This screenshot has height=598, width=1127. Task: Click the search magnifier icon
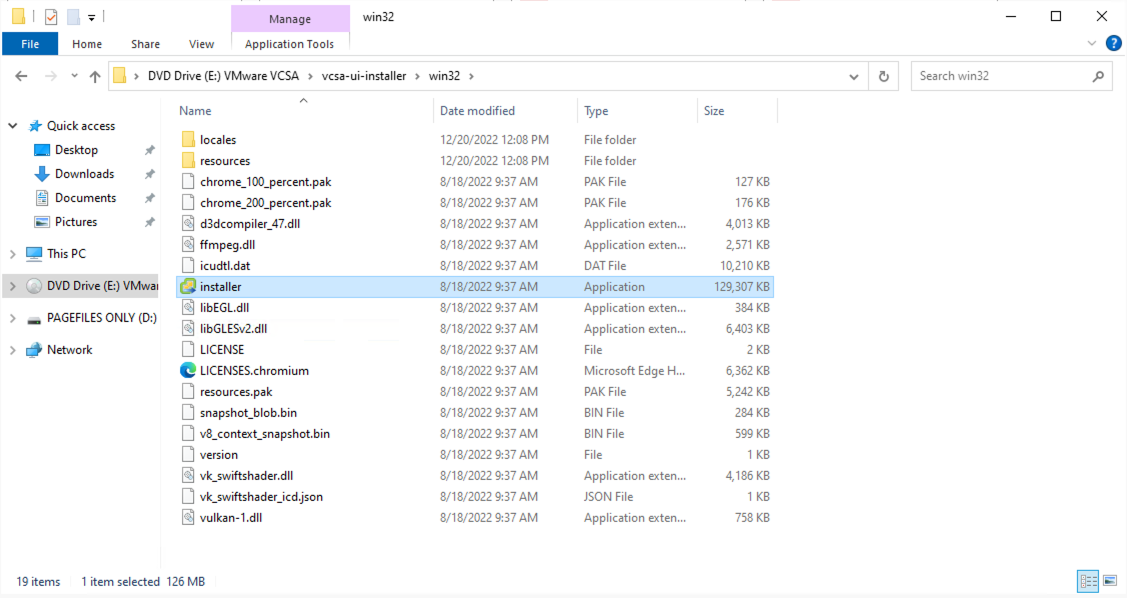1098,76
